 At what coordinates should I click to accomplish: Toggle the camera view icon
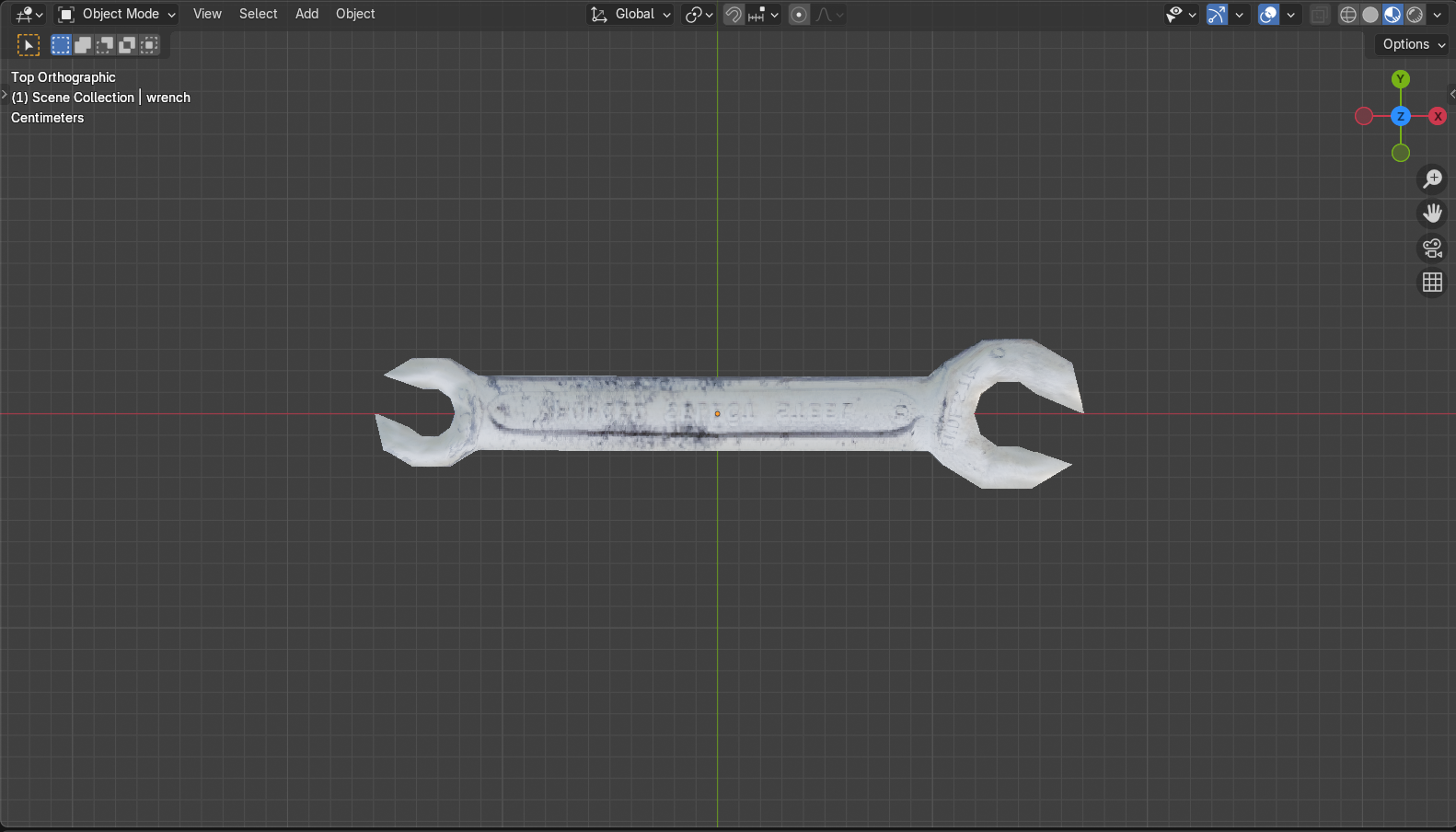(x=1432, y=248)
